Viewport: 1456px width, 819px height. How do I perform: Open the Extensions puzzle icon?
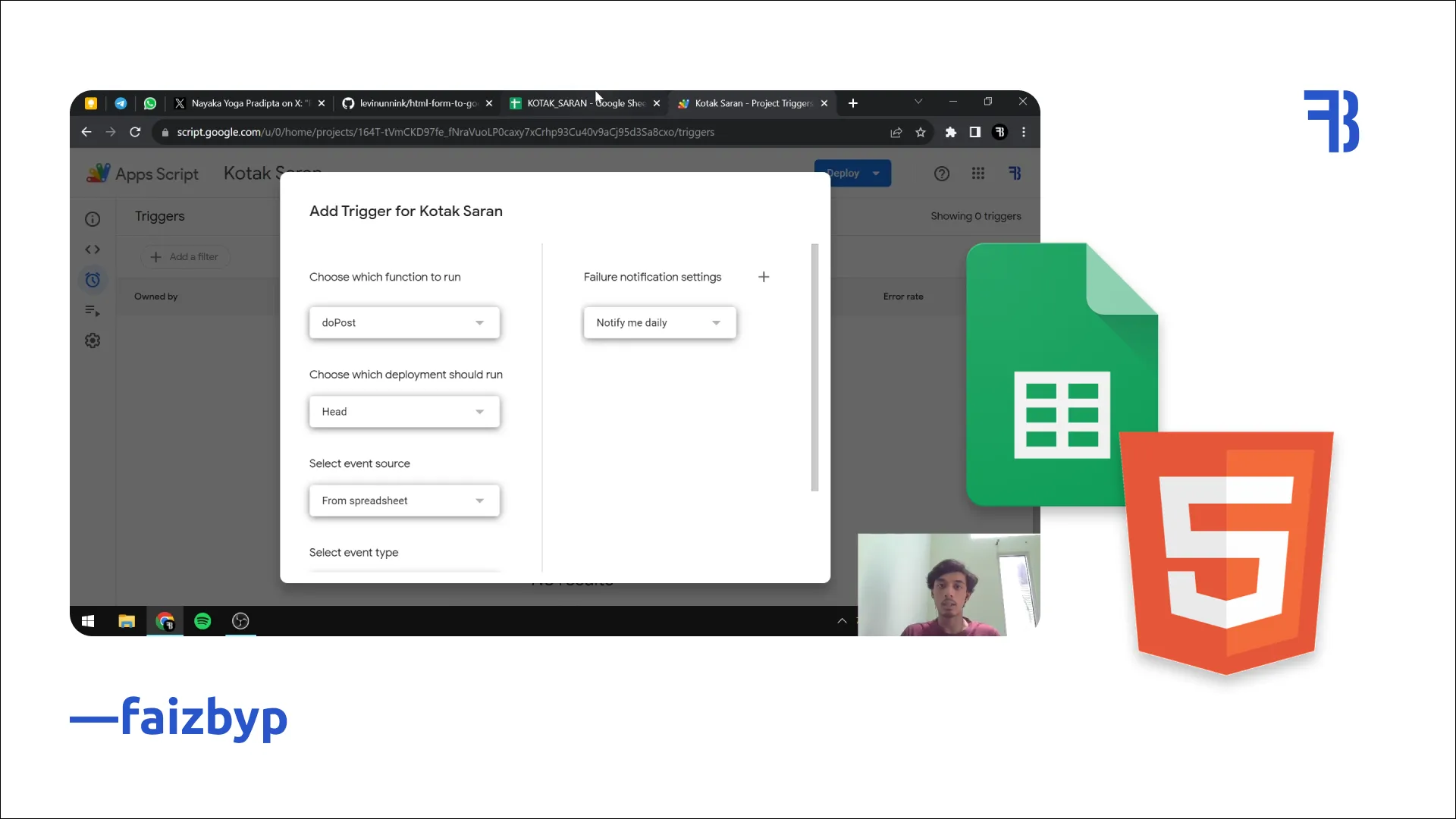951,133
